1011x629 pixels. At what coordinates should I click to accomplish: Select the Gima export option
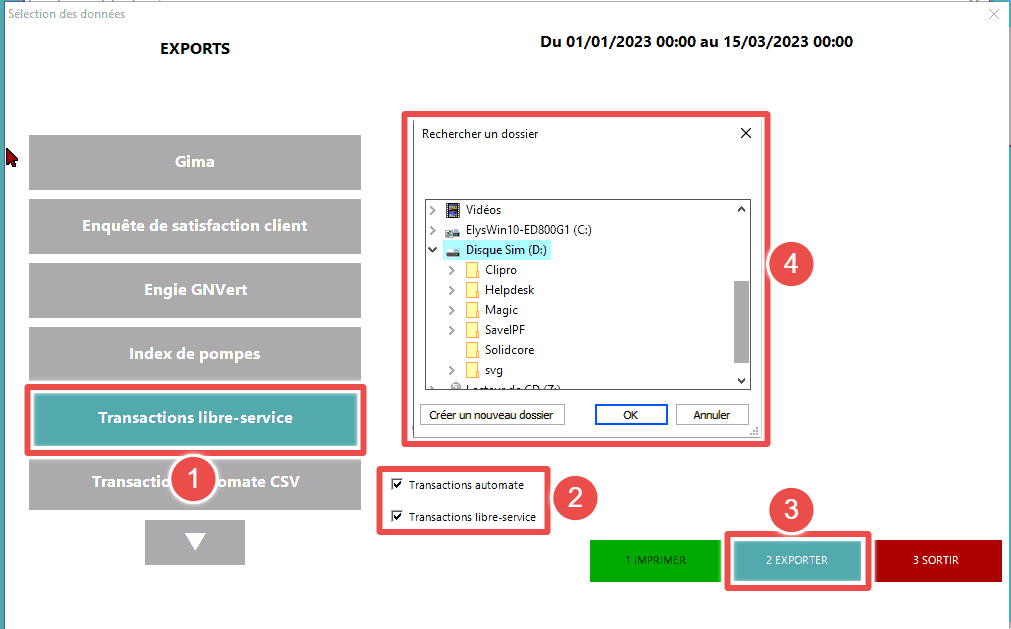194,162
